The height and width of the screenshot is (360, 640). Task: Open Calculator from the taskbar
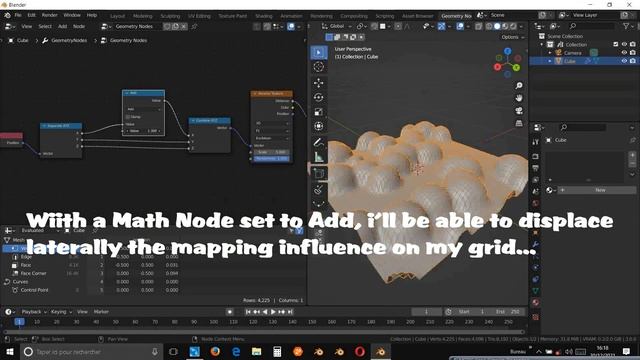(277, 351)
